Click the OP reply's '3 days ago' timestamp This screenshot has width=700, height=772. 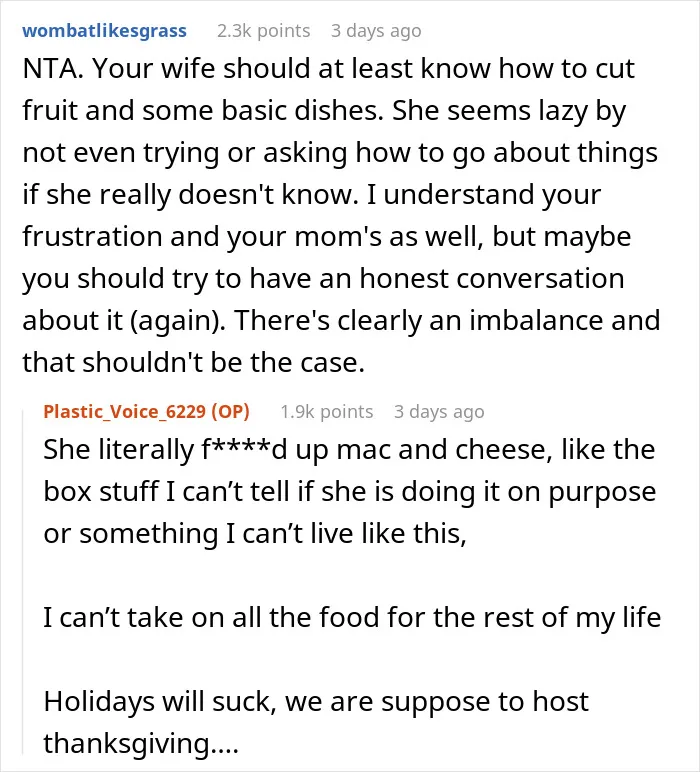tap(439, 412)
